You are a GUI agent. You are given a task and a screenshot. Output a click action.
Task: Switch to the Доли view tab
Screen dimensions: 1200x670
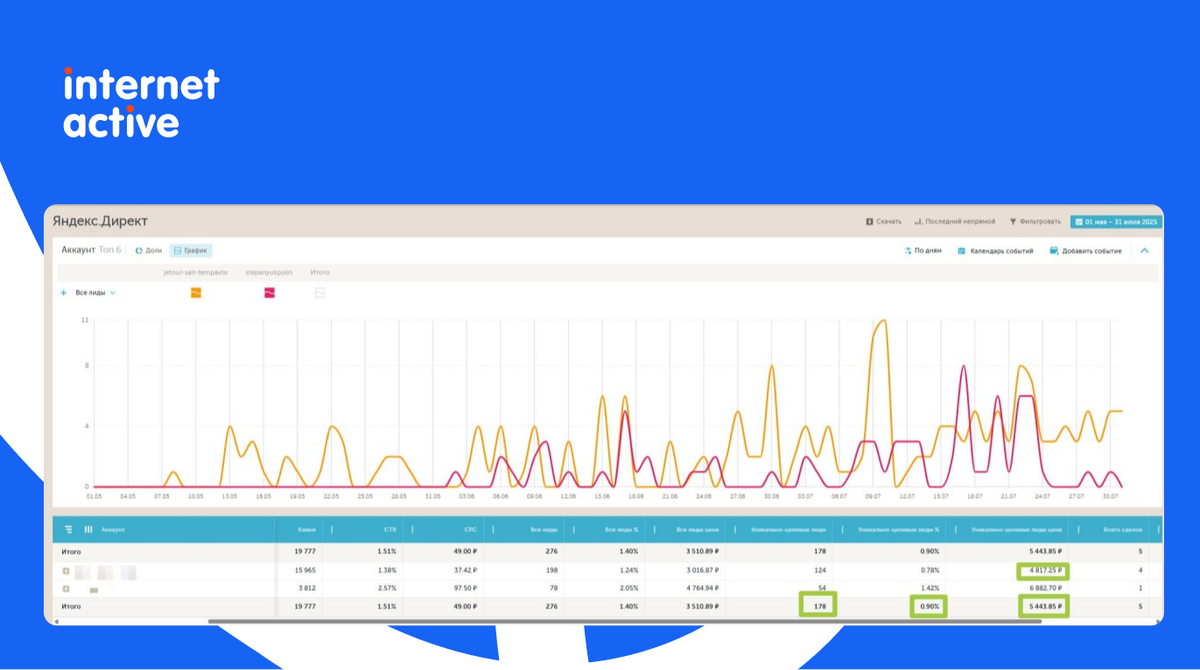click(x=148, y=251)
